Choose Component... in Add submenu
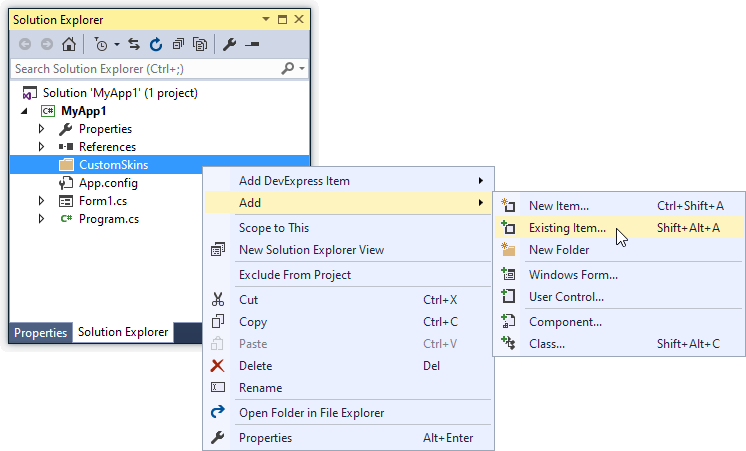This screenshot has width=746, height=451. [619, 322]
